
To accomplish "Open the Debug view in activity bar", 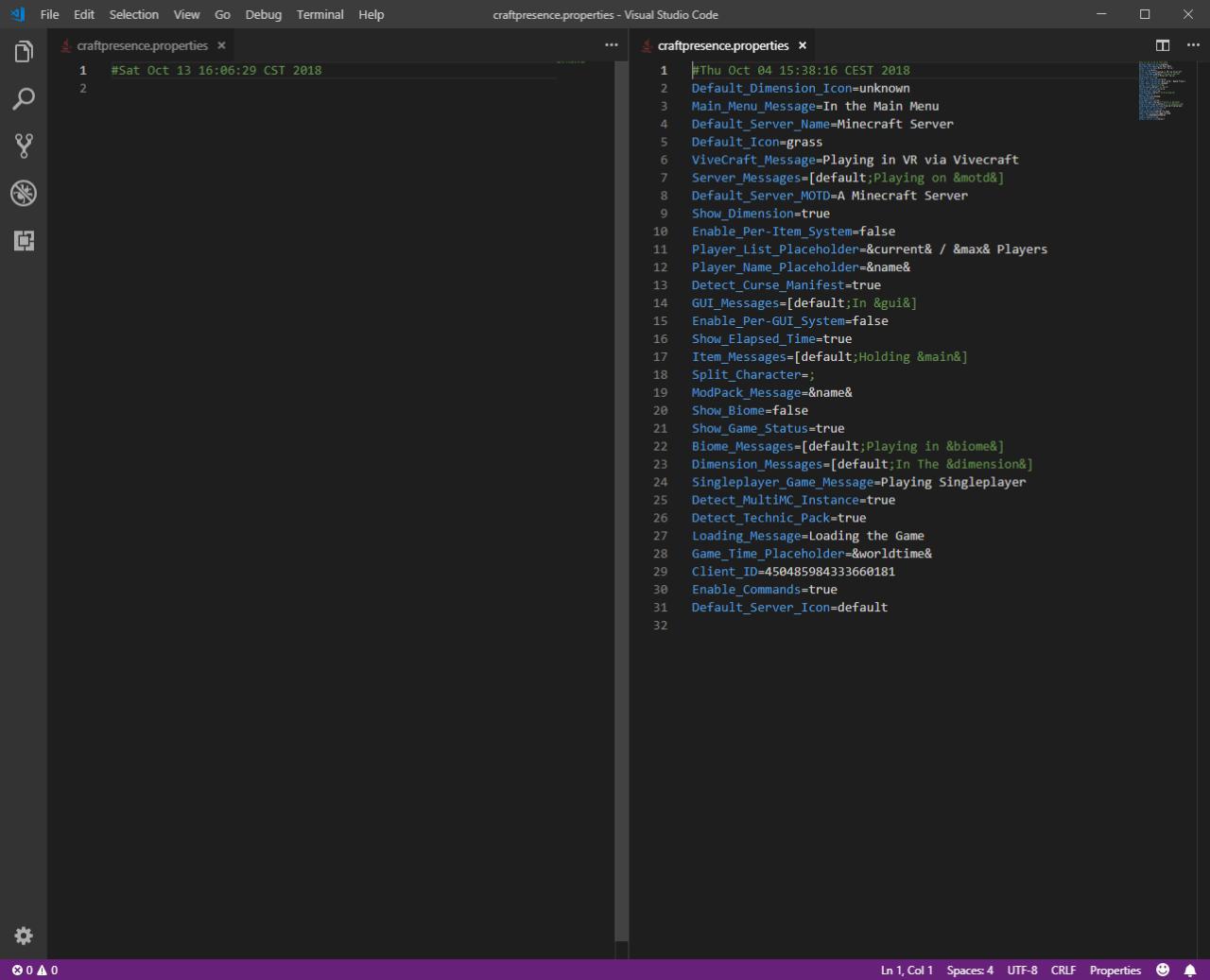I will [24, 193].
